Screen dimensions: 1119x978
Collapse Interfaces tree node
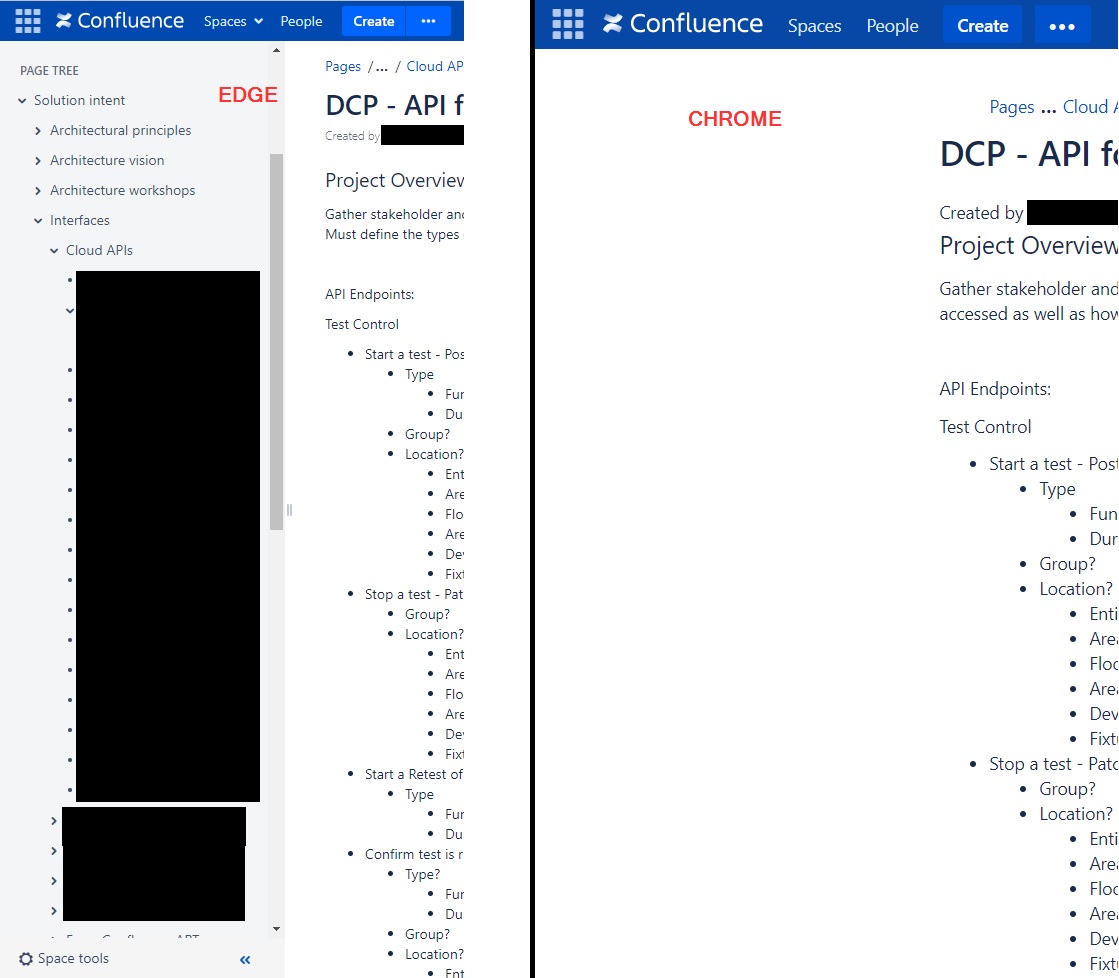(38, 221)
